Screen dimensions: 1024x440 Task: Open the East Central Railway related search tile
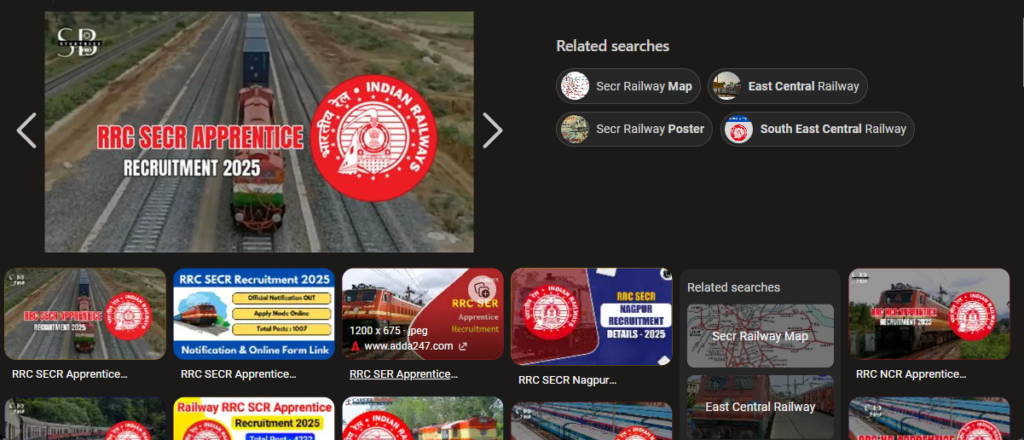(760, 406)
